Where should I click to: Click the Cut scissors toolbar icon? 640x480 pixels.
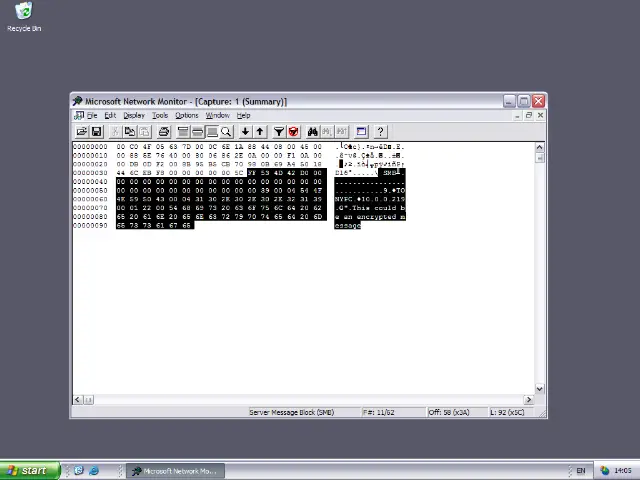[115, 131]
